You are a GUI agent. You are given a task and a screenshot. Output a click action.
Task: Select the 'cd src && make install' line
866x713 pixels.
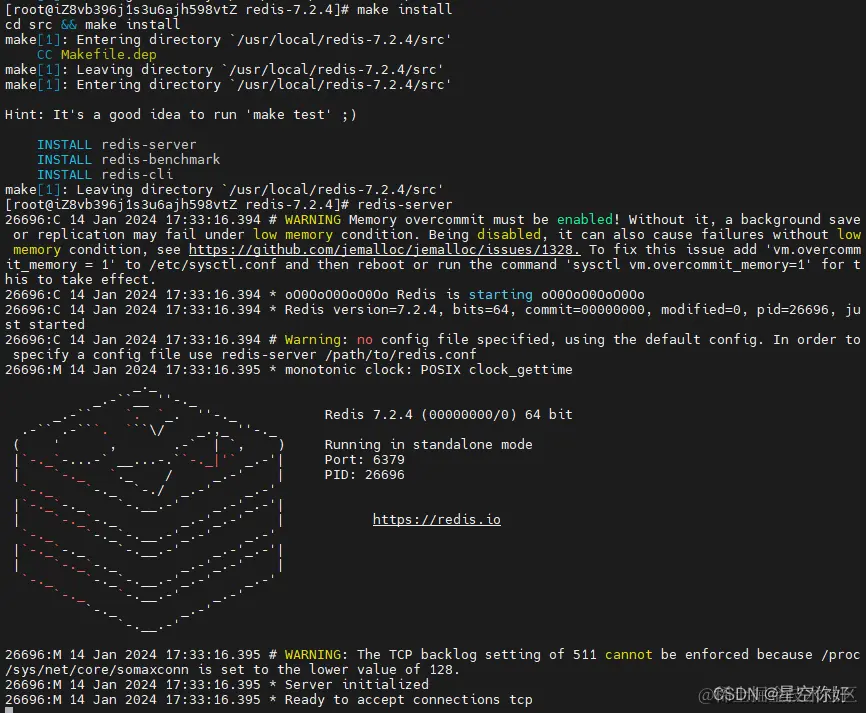coord(93,25)
